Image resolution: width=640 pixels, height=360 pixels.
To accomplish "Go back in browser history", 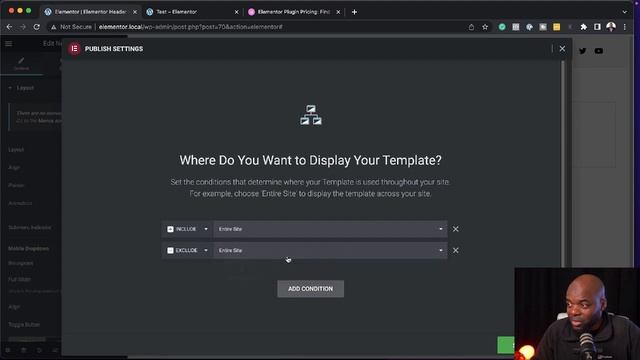I will click(x=9, y=27).
